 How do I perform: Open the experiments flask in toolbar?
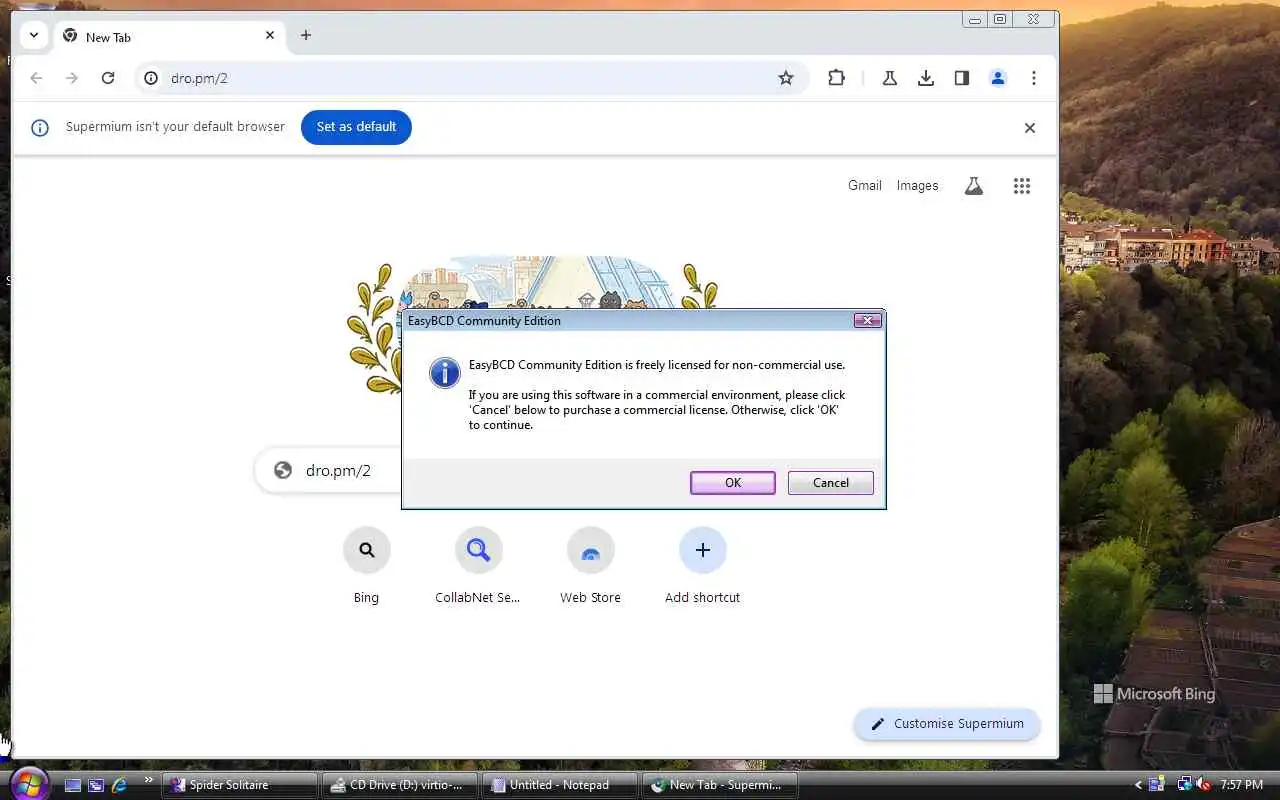tap(889, 78)
